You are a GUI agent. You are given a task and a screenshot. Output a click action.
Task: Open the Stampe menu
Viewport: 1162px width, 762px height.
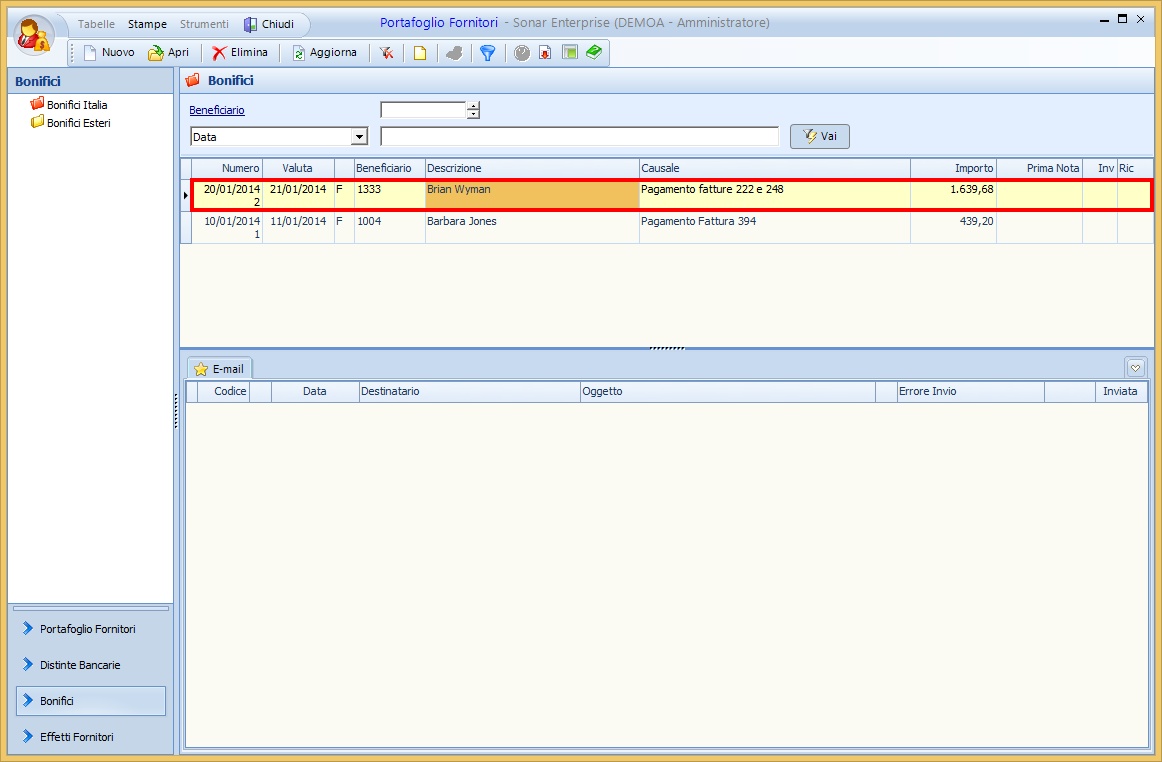(x=147, y=24)
